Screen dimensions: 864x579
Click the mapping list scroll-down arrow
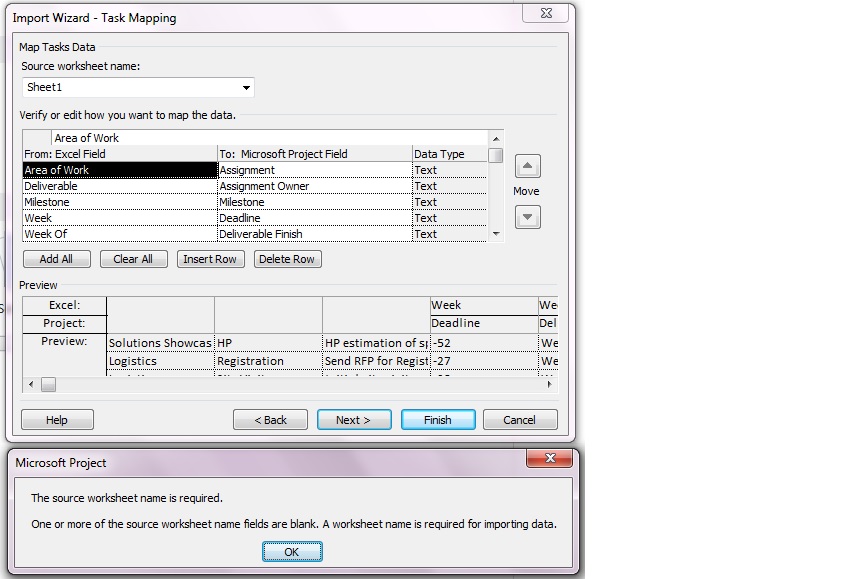pyautogui.click(x=496, y=234)
